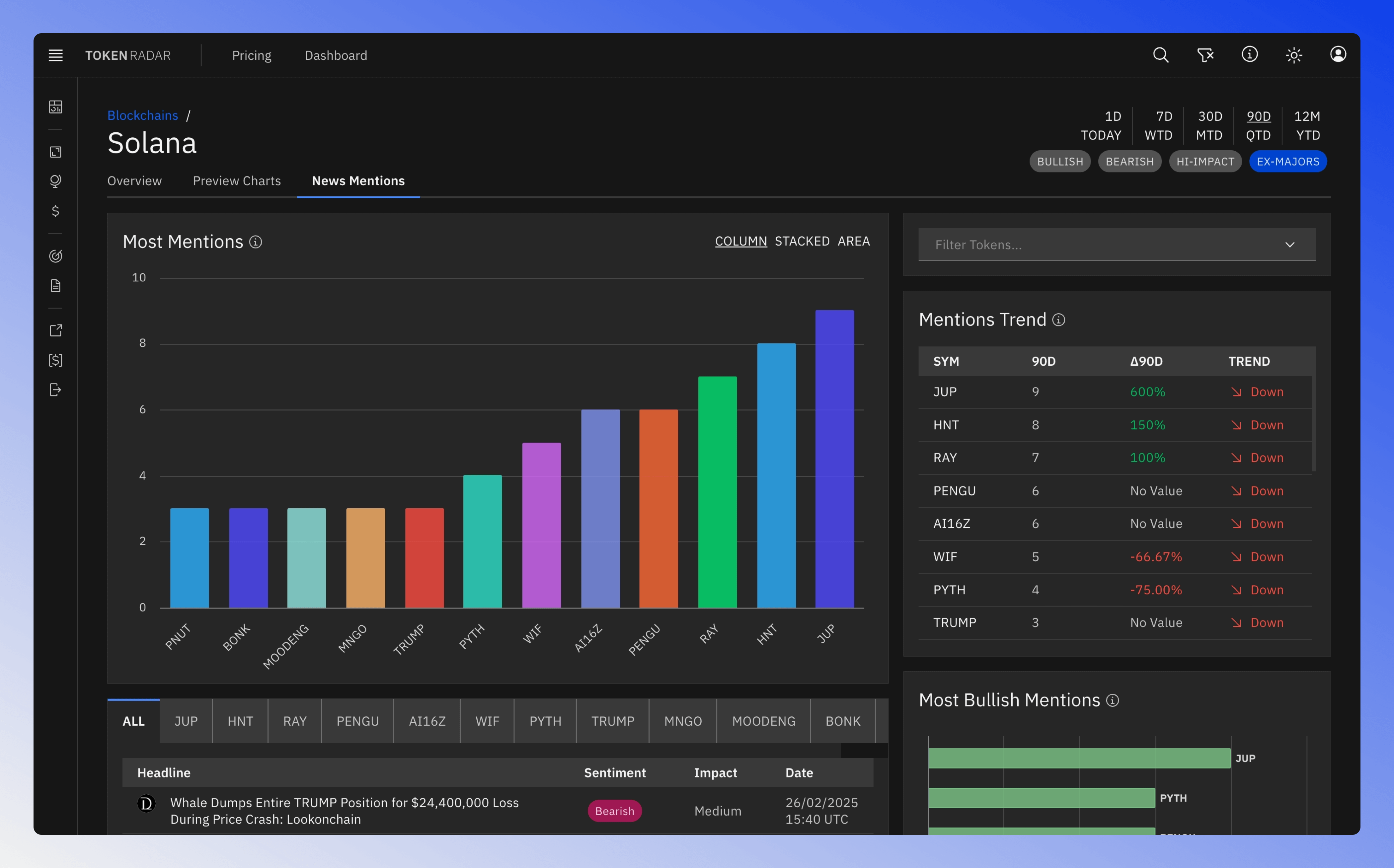The image size is (1394, 868).
Task: Click the HNT bar in Most Mentions
Action: [776, 475]
